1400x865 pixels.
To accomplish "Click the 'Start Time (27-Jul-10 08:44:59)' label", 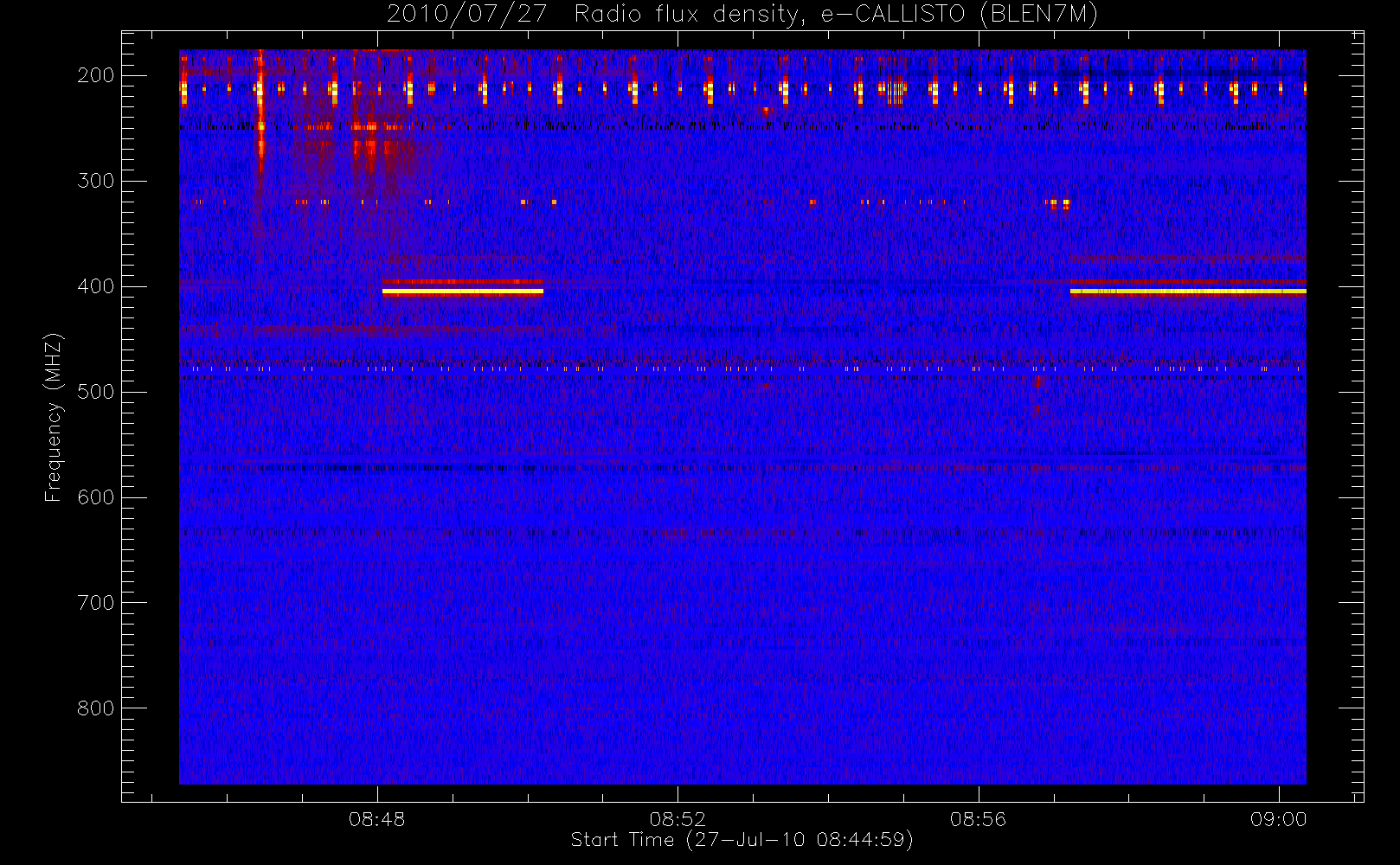I will coord(742,839).
